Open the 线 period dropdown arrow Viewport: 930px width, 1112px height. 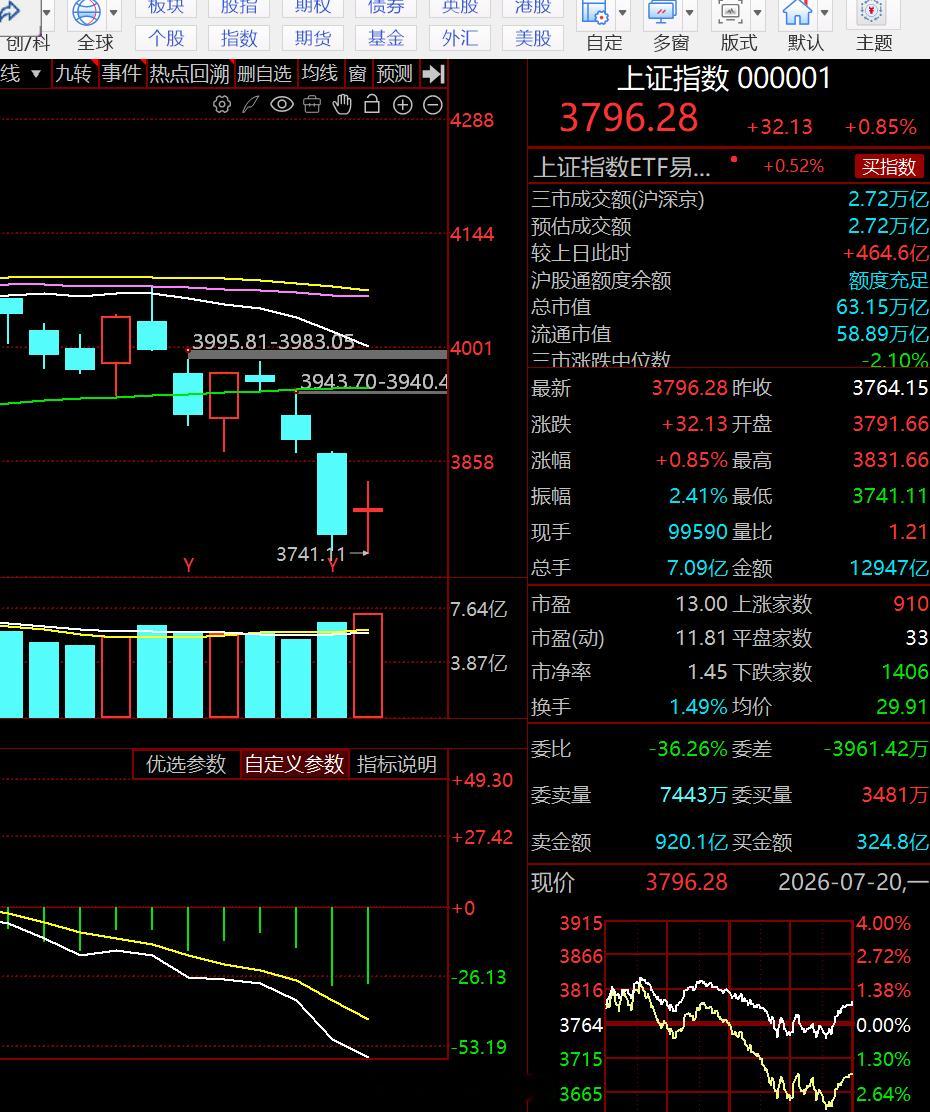click(36, 74)
